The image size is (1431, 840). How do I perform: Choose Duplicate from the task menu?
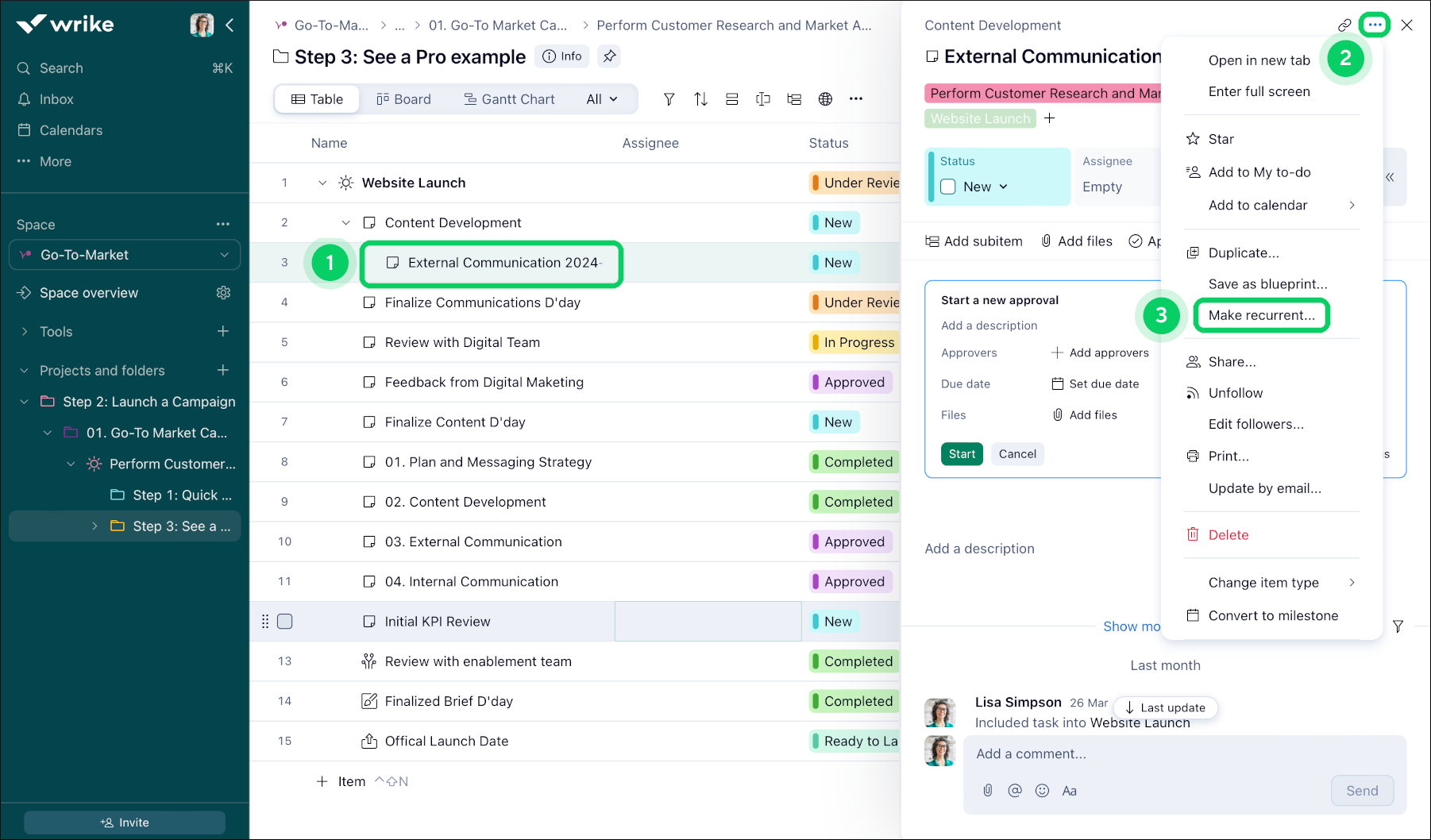point(1243,252)
